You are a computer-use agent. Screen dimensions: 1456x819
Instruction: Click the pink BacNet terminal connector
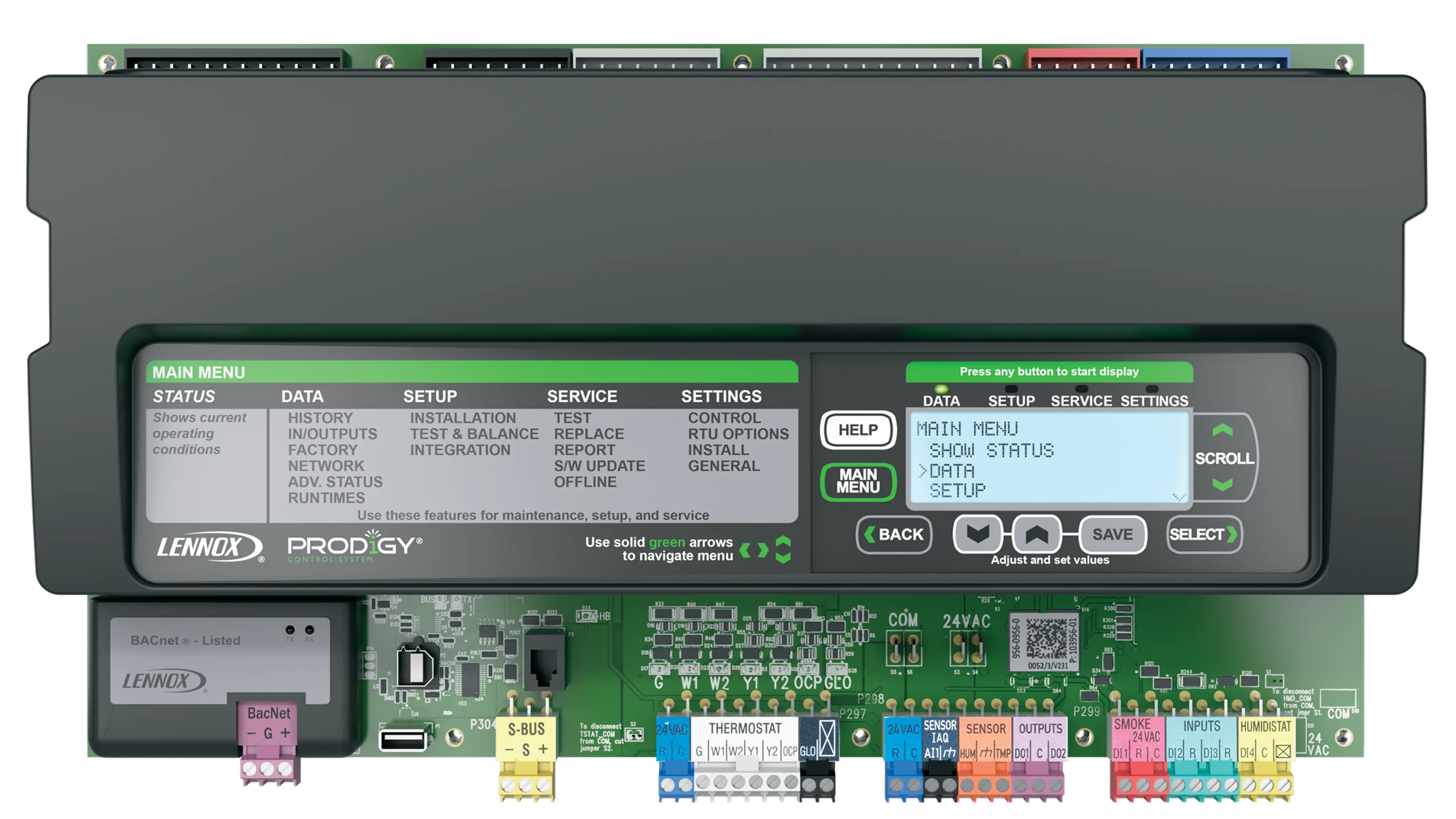click(269, 744)
